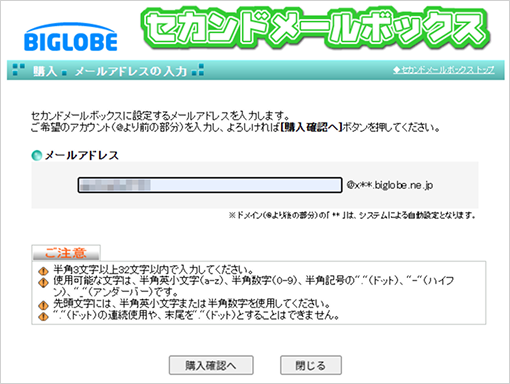510x384 pixels.
Task: Click the warning icon beside 先頭文字には
Action: pos(43,305)
